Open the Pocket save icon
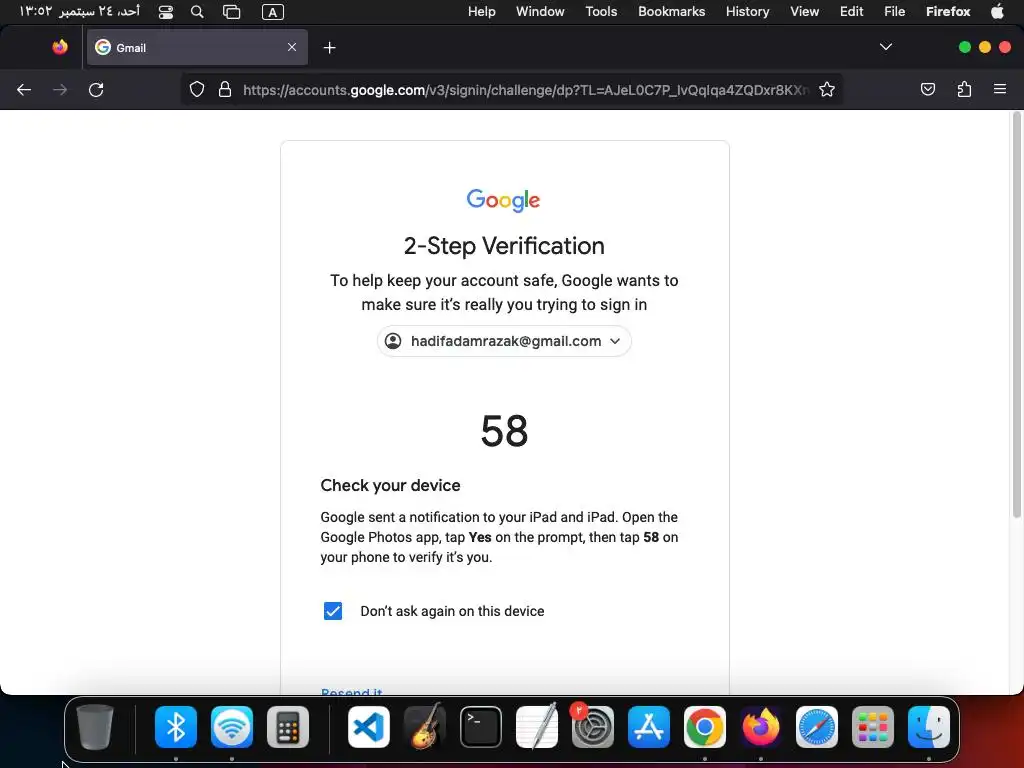This screenshot has height=768, width=1024. point(927,89)
